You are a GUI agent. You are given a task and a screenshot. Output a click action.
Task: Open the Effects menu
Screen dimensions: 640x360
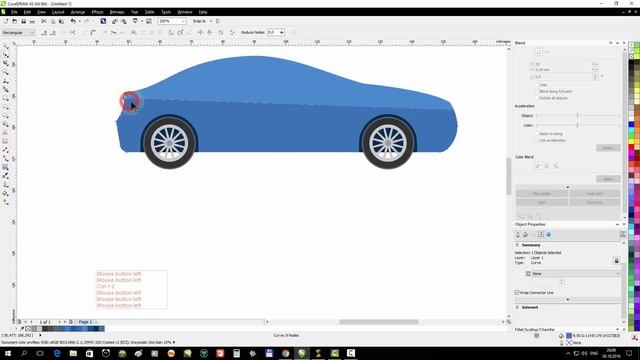tap(97, 12)
